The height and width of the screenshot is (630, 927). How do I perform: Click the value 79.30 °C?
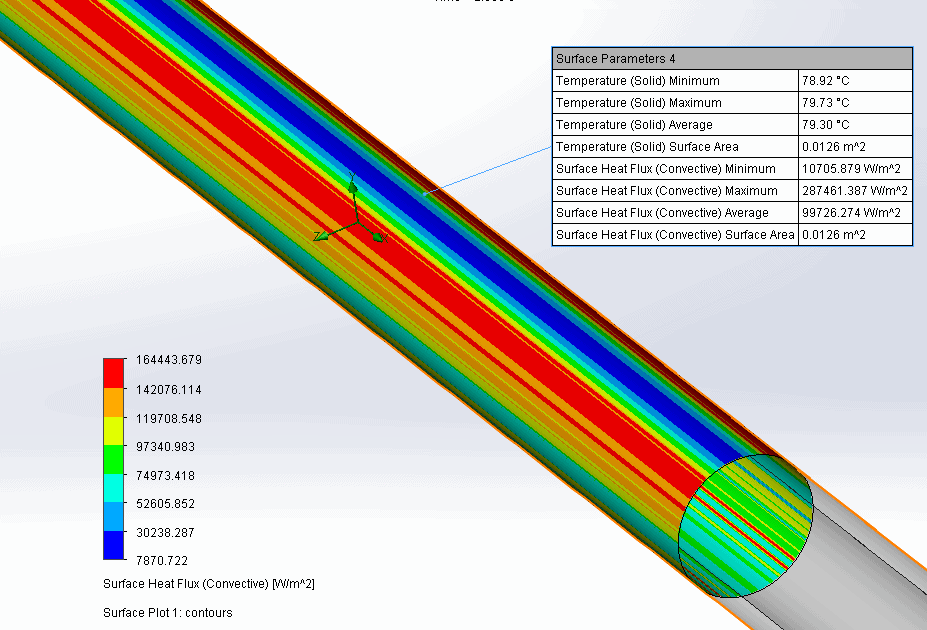pos(826,125)
